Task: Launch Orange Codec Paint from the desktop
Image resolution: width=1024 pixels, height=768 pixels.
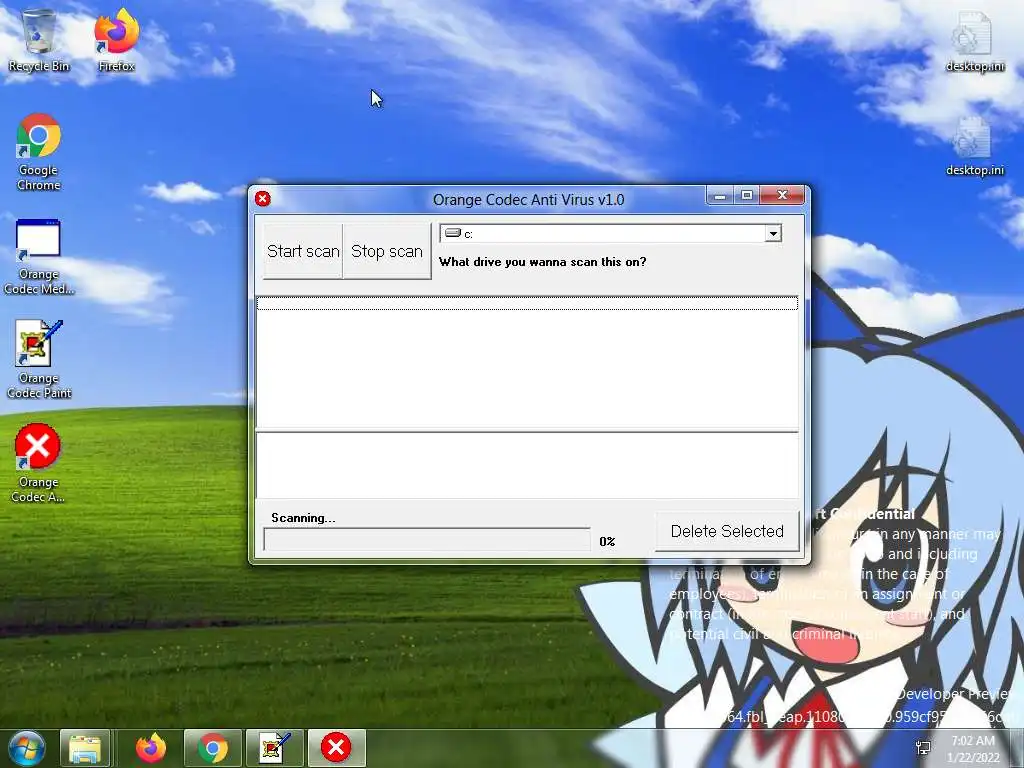Action: coord(39,359)
